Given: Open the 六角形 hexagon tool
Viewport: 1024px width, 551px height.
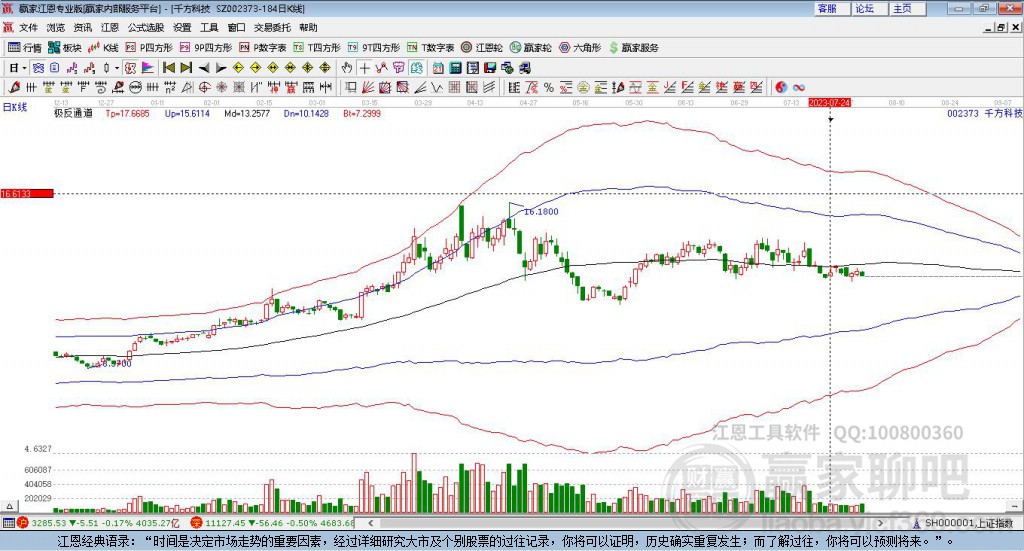Looking at the screenshot, I should (x=580, y=48).
